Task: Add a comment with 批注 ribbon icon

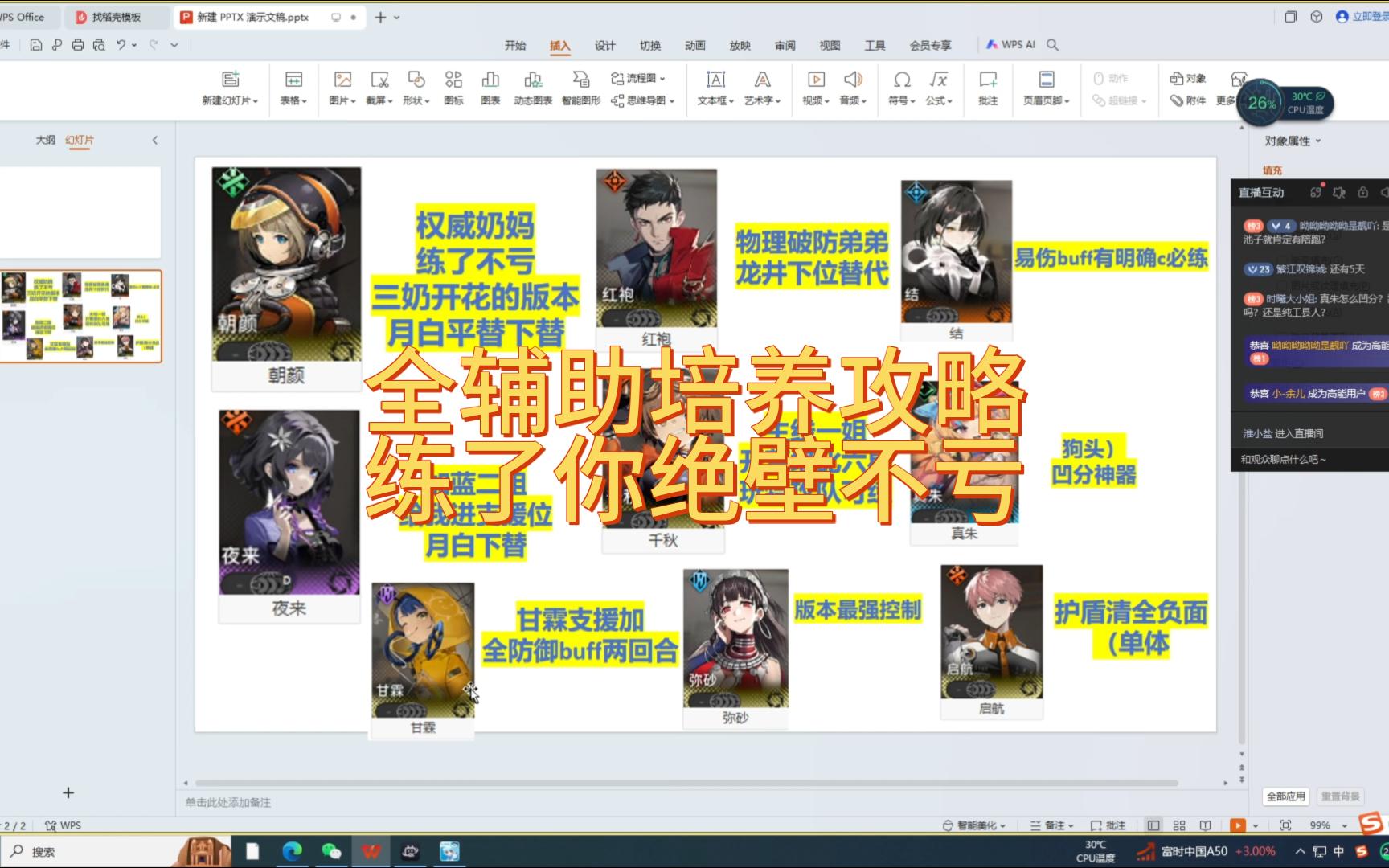Action: pyautogui.click(x=988, y=80)
